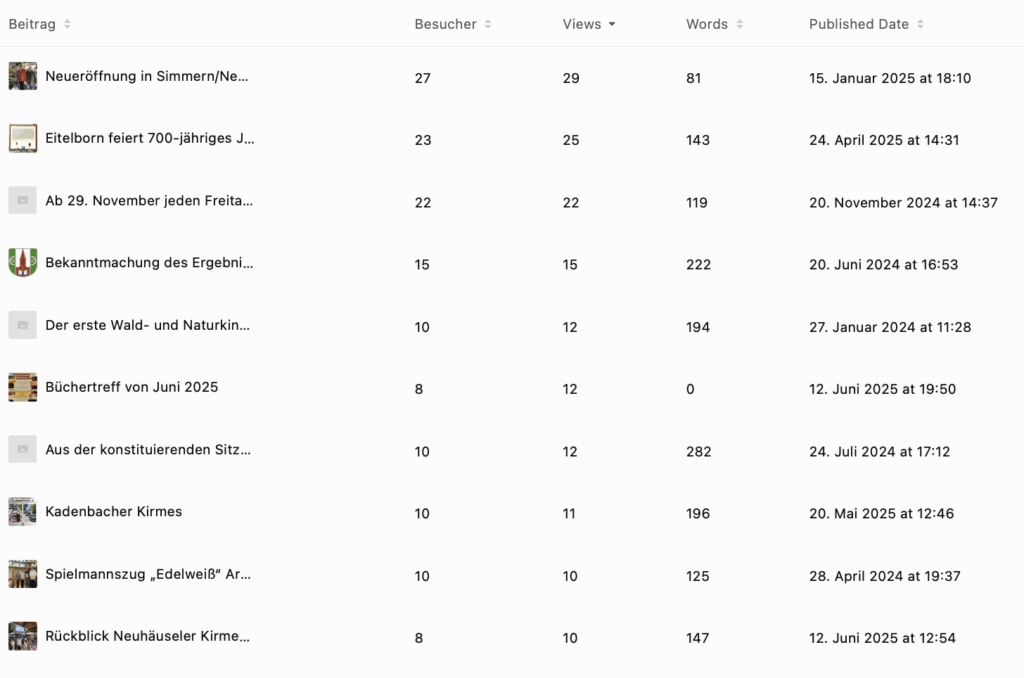Click the coat-of-arms icon beside Bekanntmachung post
Viewport: 1024px width, 678px height.
click(23, 263)
